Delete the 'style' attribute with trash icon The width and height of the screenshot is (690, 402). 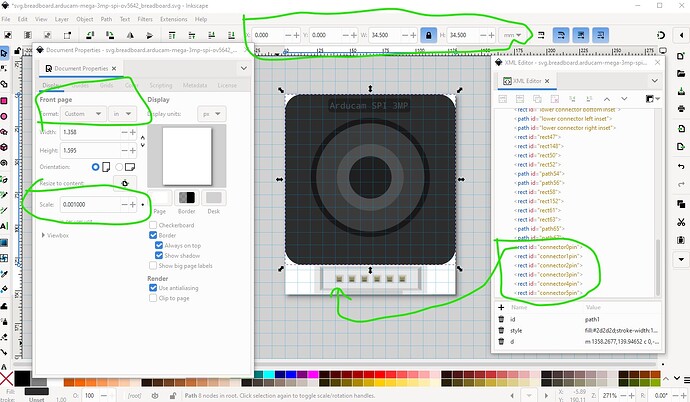tap(503, 329)
